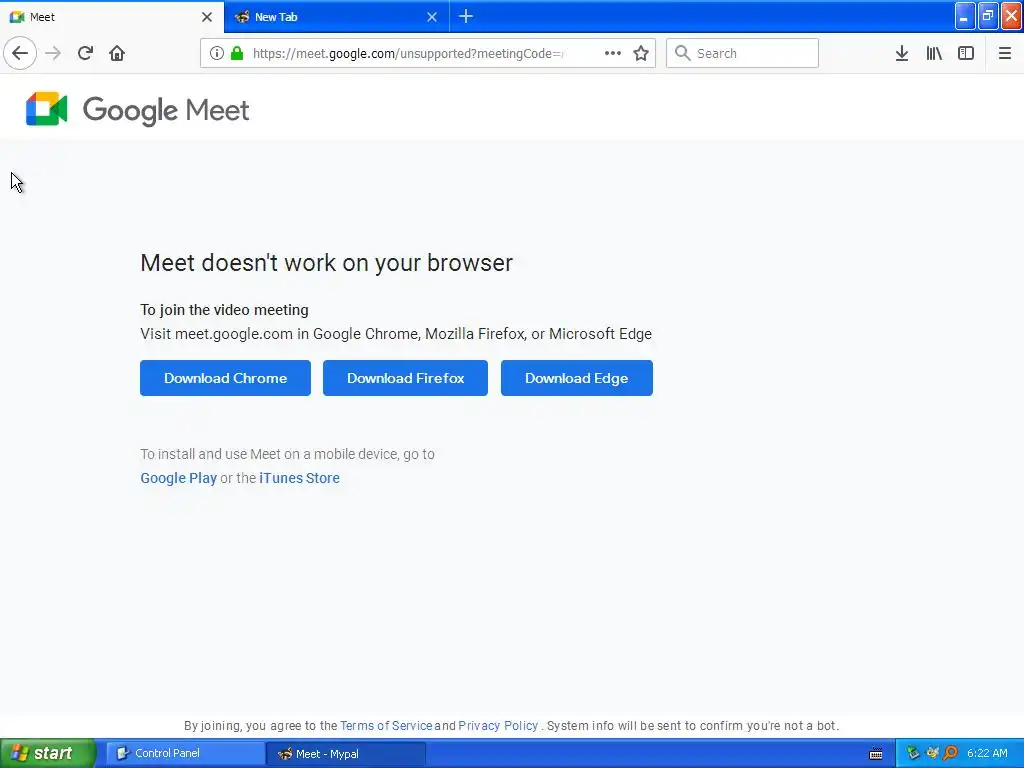Click heading Meet doesn't work on your browser
The image size is (1024, 768).
327,263
